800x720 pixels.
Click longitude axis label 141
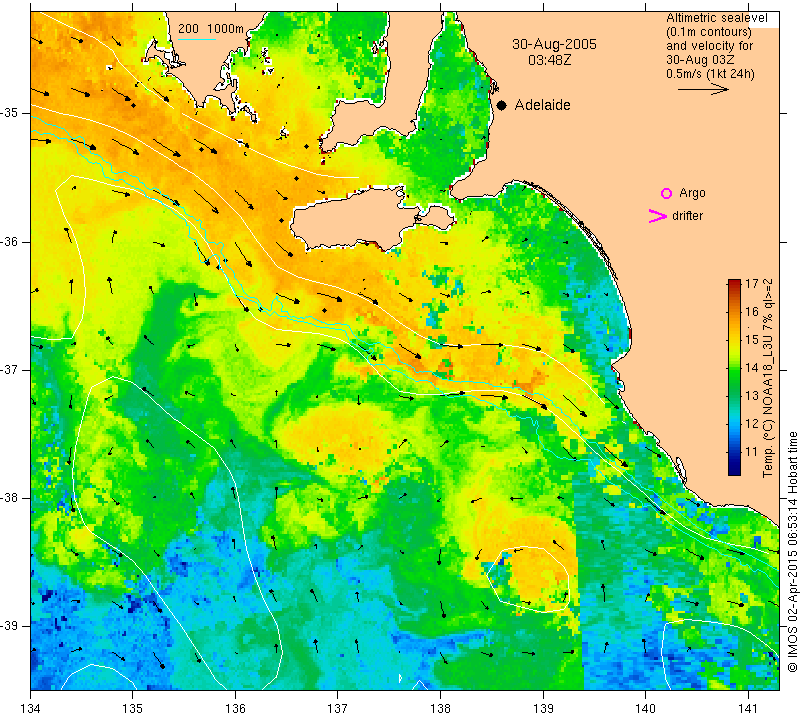pyautogui.click(x=748, y=708)
